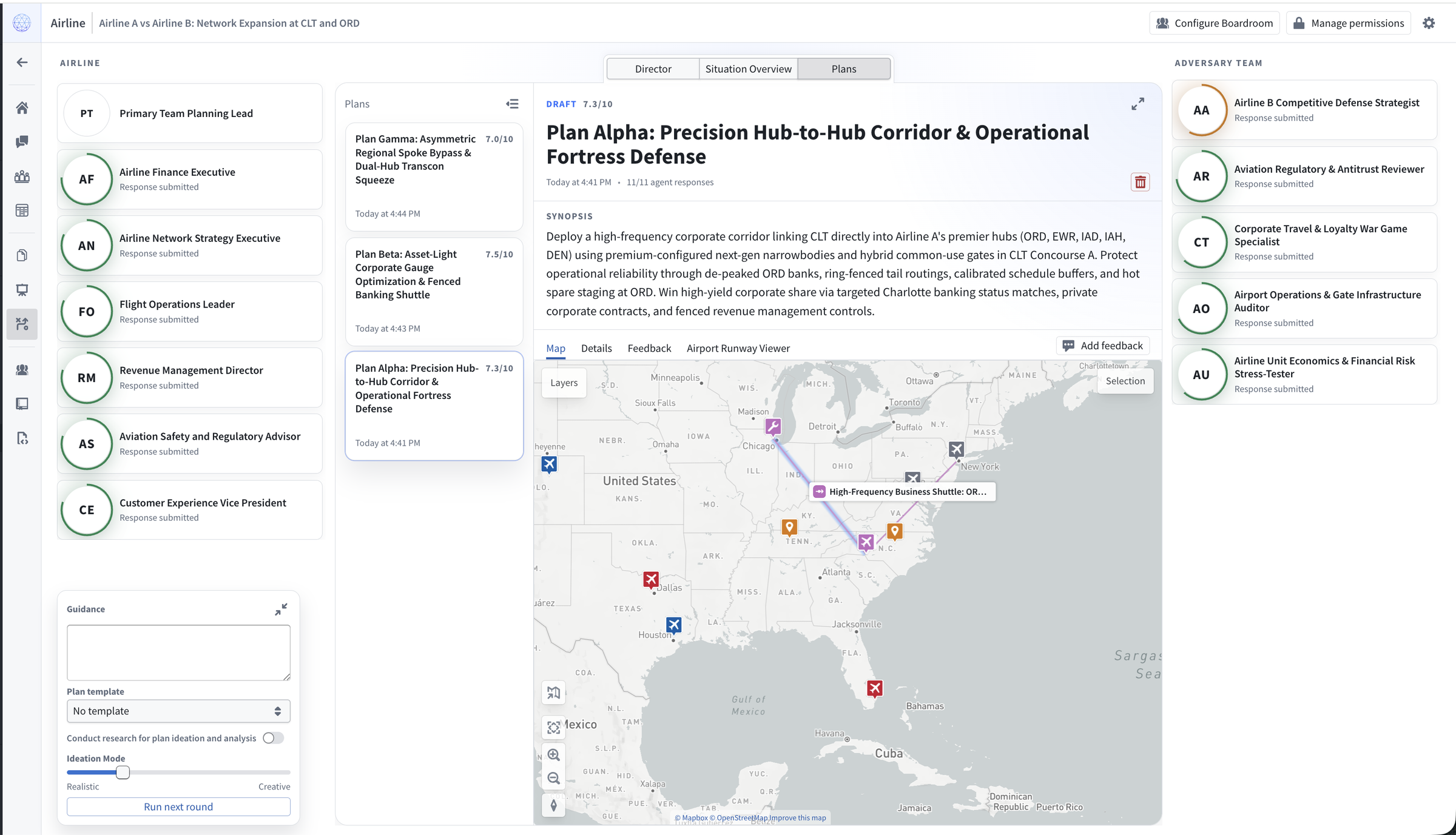Click the map fit-to-bounds icon
Screen dimensions: 1456x835
coord(553,728)
